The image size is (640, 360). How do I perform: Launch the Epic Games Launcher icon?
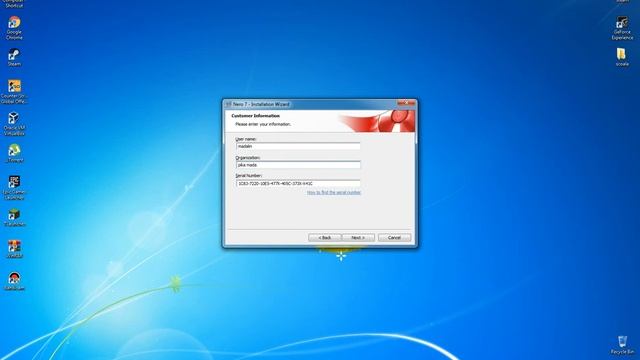pyautogui.click(x=14, y=188)
